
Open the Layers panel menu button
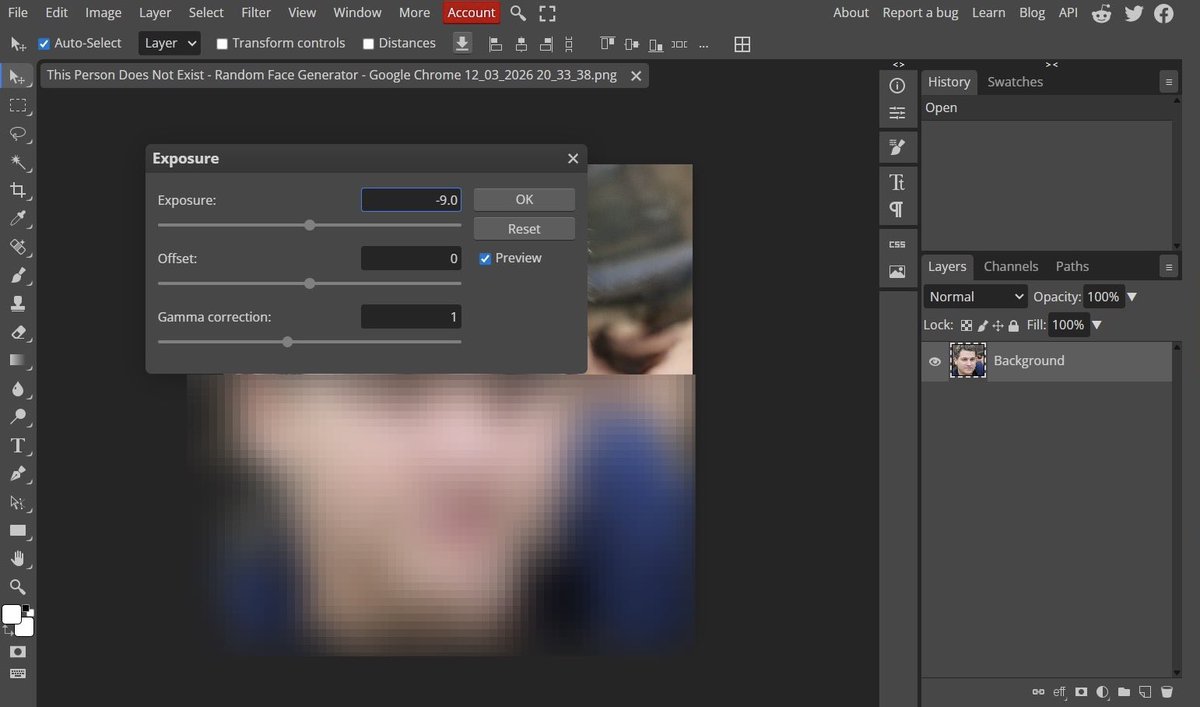click(1168, 267)
